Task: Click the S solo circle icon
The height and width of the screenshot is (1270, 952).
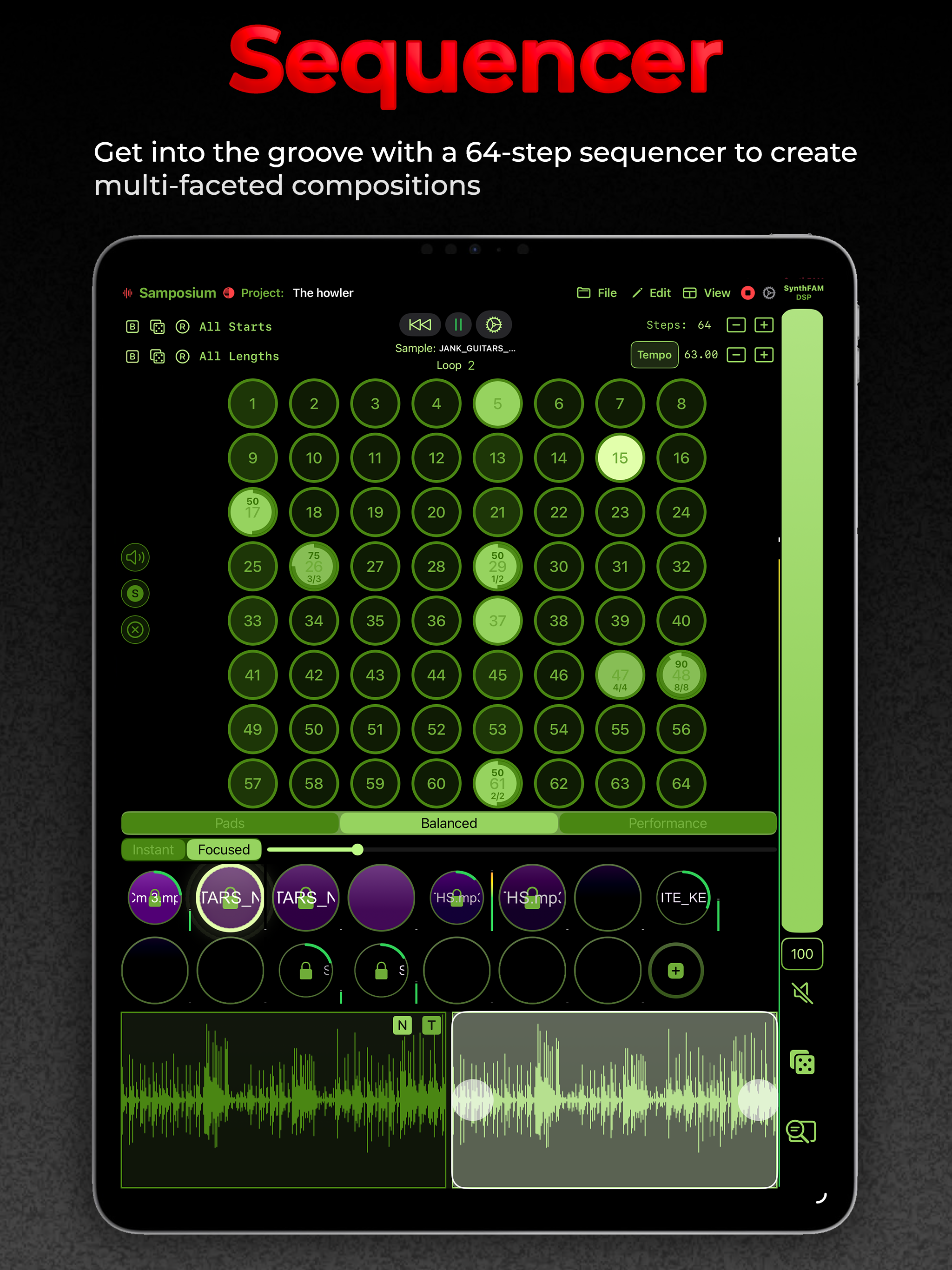Action: [x=136, y=594]
